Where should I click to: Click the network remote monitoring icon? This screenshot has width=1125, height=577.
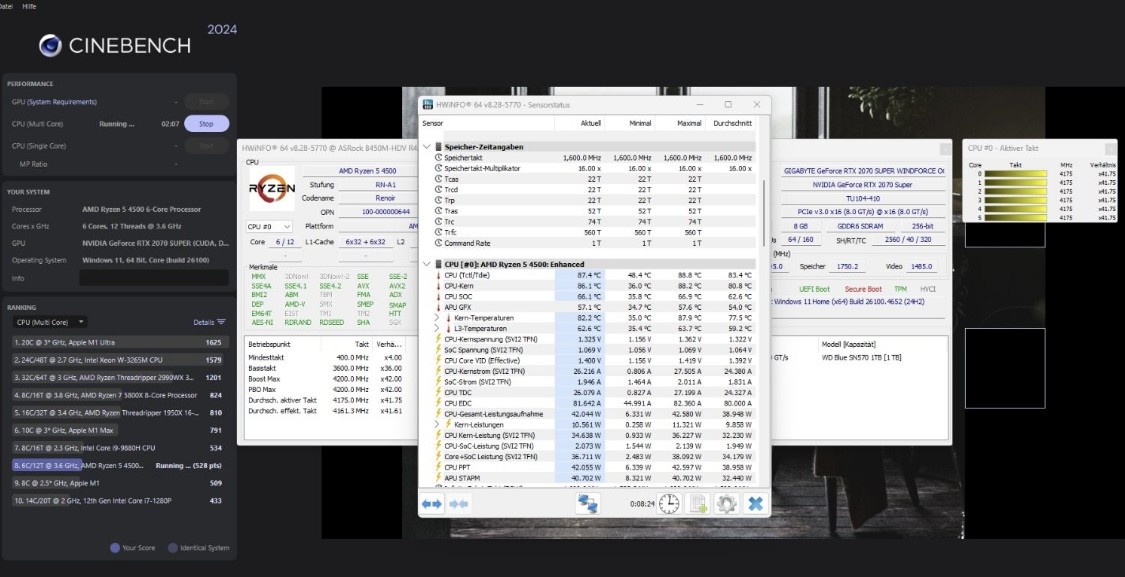587,504
